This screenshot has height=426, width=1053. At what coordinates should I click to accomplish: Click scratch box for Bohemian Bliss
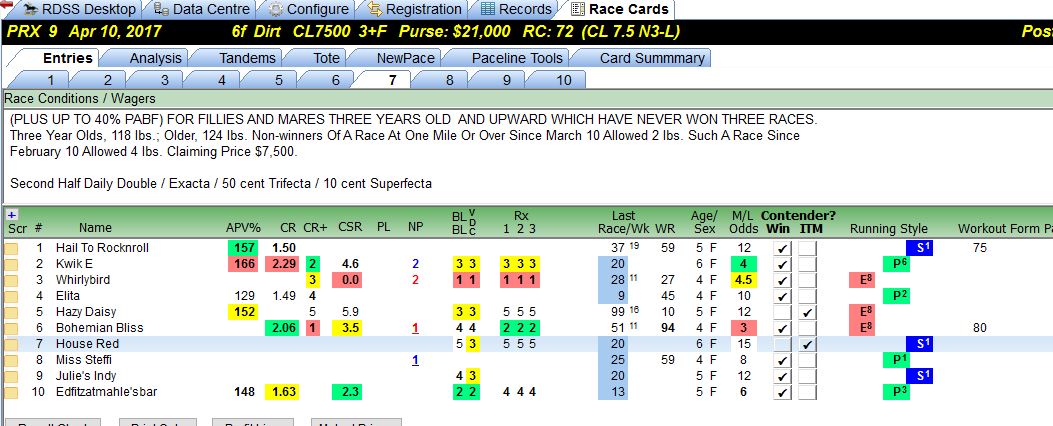coord(11,328)
